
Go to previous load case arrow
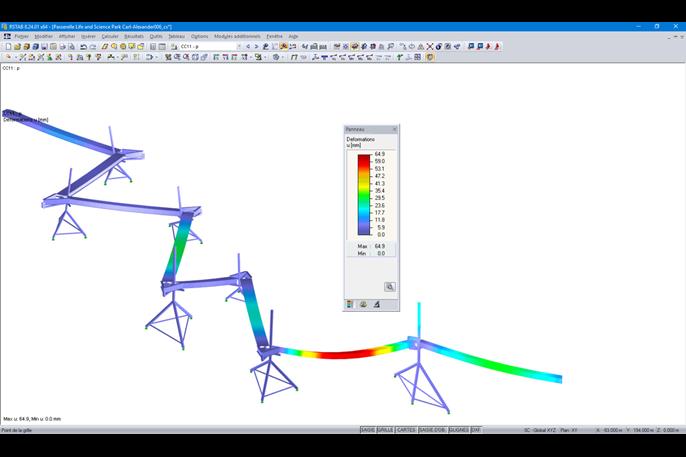248,46
